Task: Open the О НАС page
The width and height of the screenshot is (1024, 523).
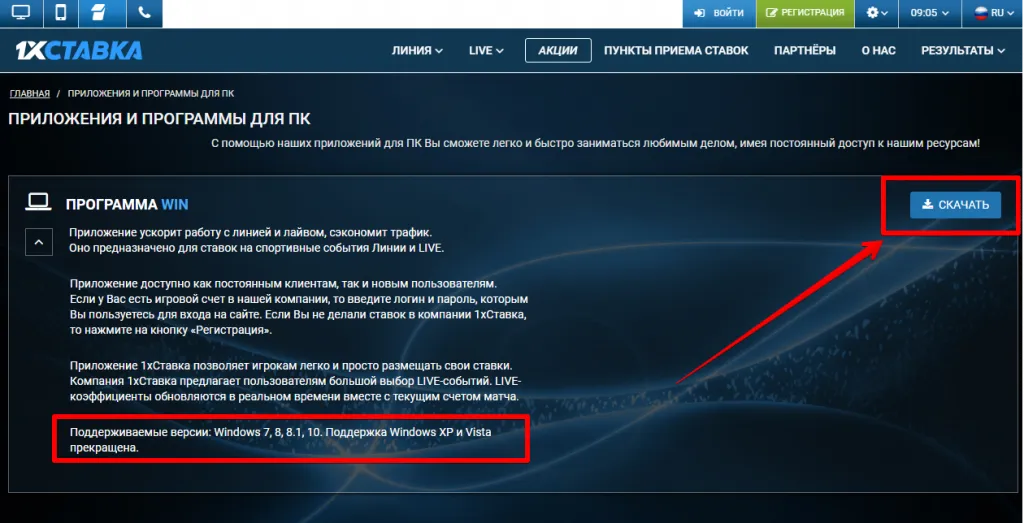Action: [x=878, y=50]
